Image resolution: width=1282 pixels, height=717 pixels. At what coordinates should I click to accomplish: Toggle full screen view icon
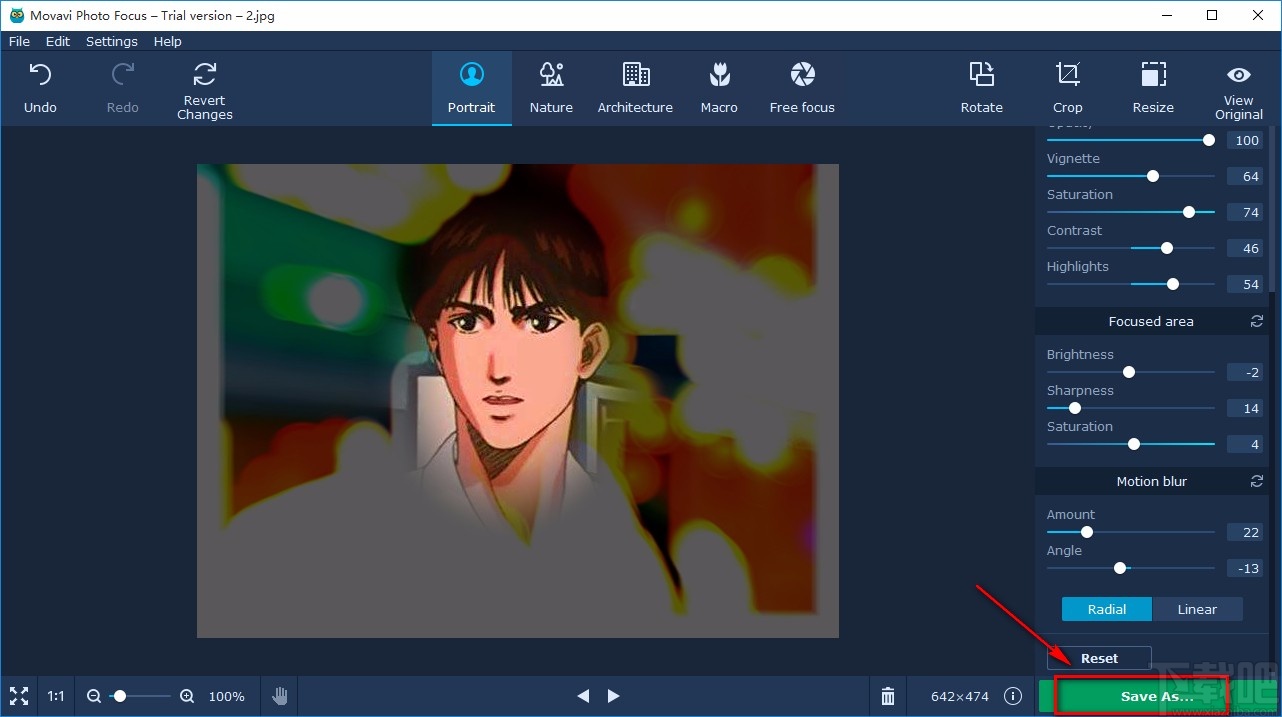(x=18, y=696)
